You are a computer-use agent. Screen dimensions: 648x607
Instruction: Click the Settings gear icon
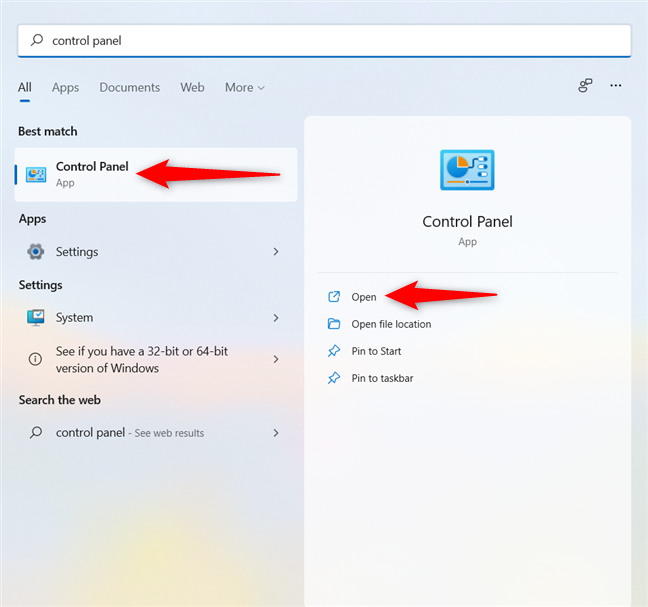click(x=36, y=252)
